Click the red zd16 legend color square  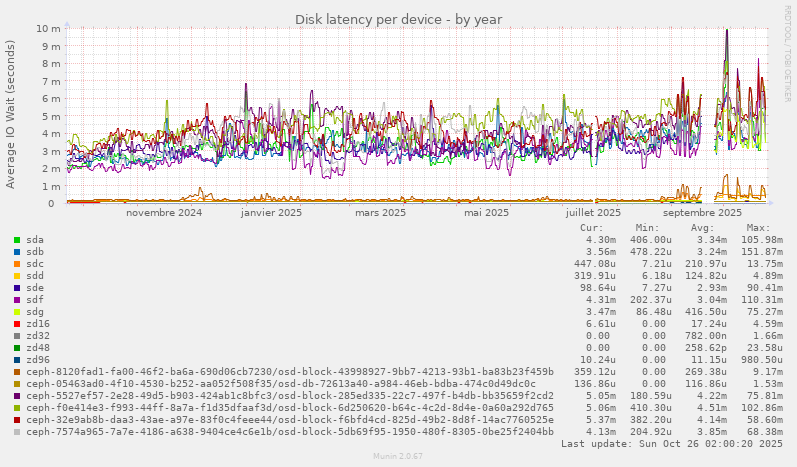point(17,324)
